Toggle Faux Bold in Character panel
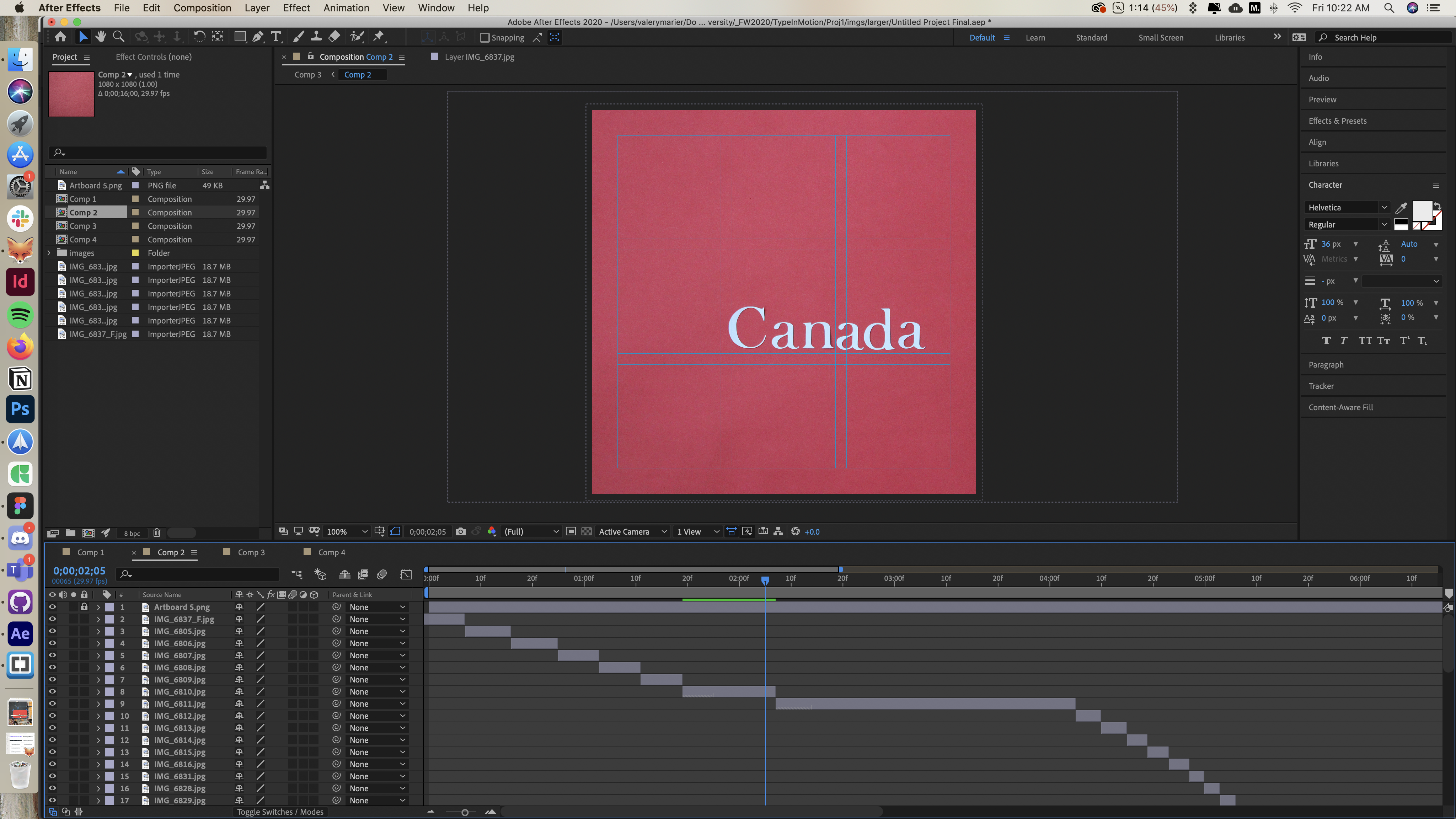This screenshot has height=819, width=1456. click(x=1326, y=341)
